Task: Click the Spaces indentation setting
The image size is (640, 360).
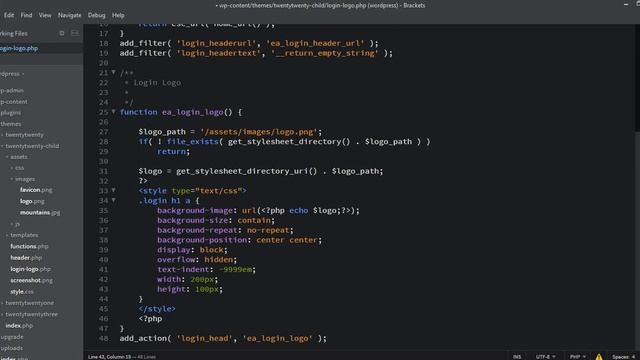Action: [x=623, y=357]
